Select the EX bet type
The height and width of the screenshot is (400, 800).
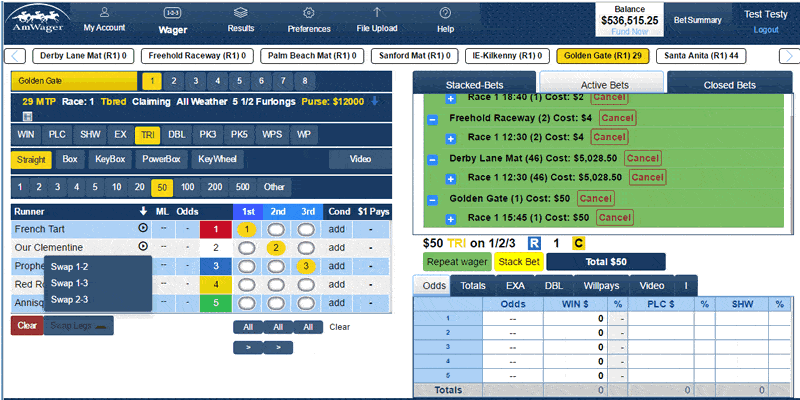[120, 135]
